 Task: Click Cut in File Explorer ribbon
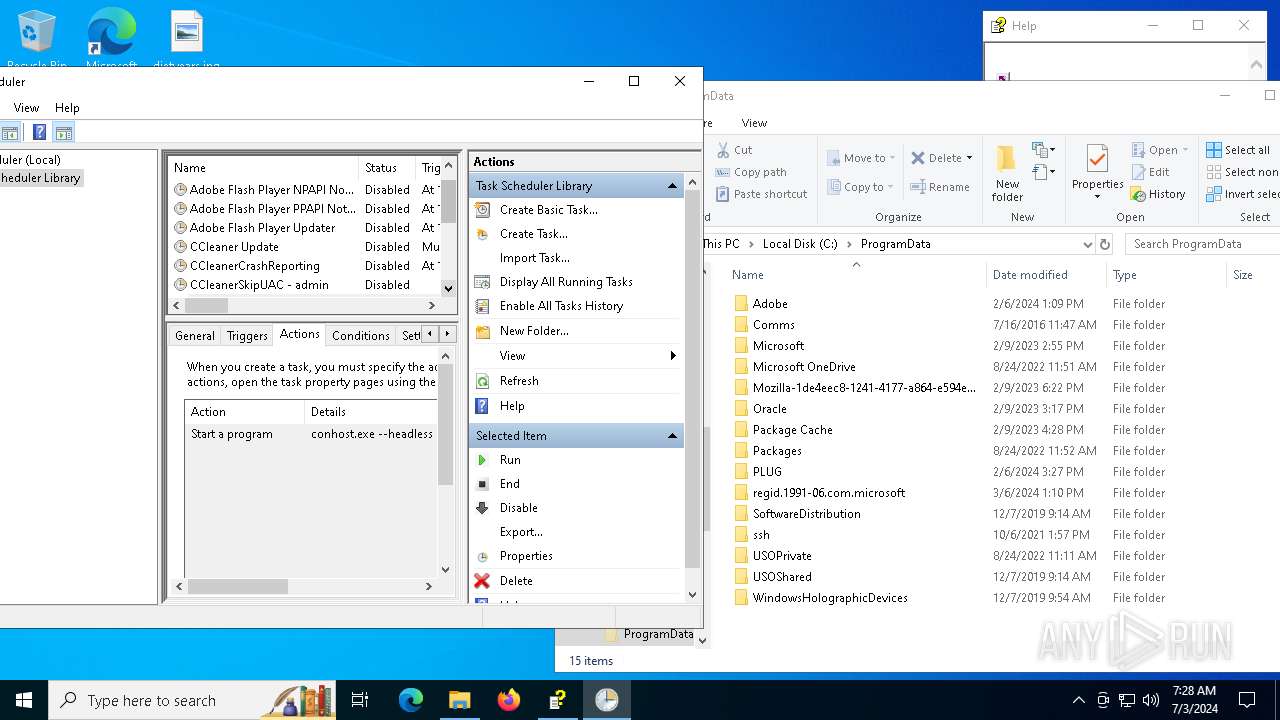coord(734,150)
